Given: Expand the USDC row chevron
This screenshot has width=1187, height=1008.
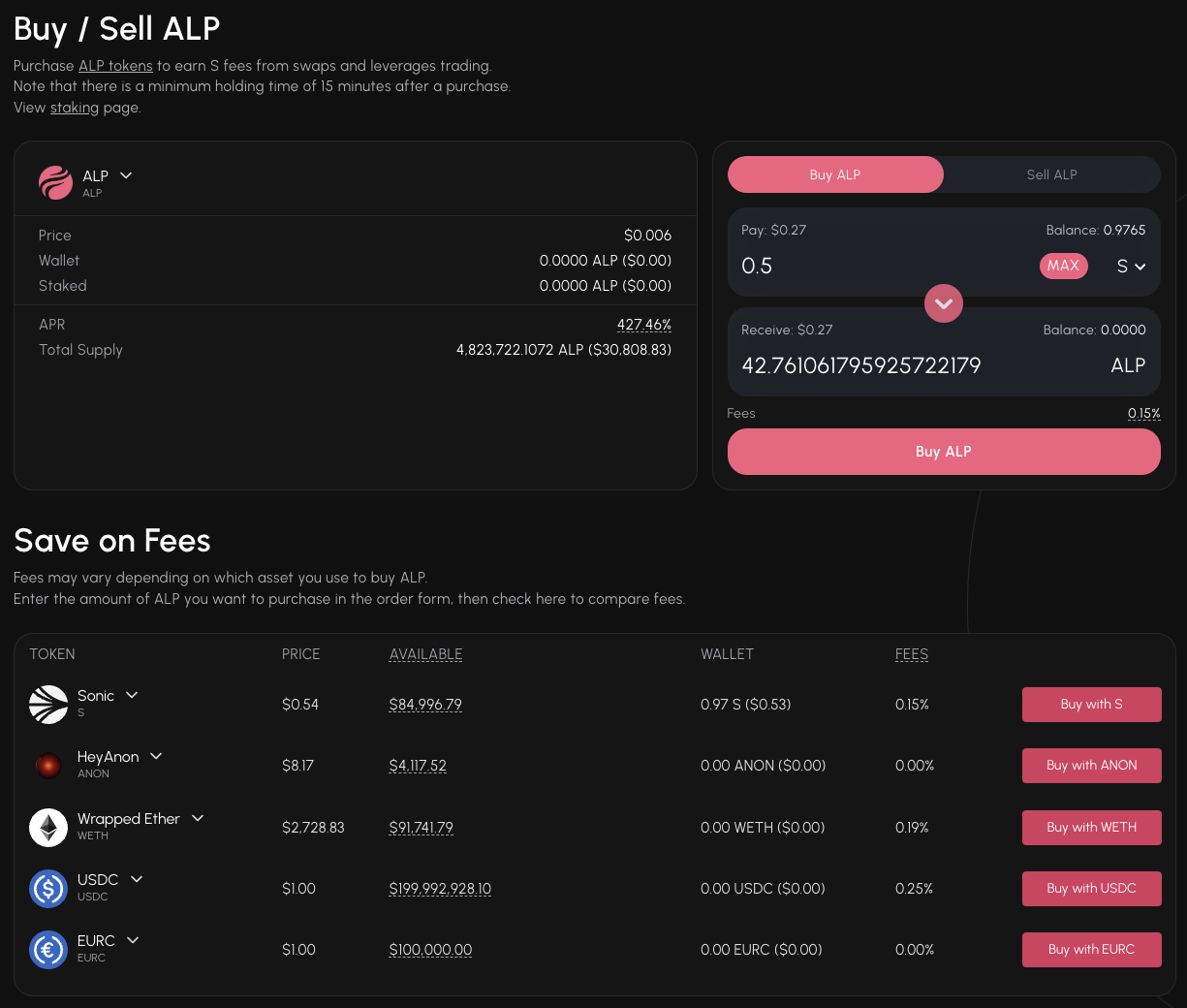Looking at the screenshot, I should point(137,879).
